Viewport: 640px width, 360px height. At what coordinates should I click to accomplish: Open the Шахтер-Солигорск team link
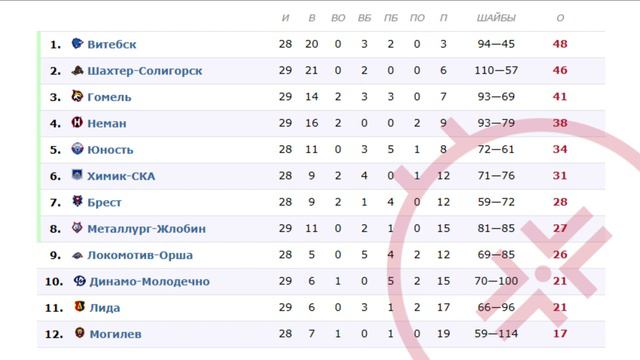(145, 71)
